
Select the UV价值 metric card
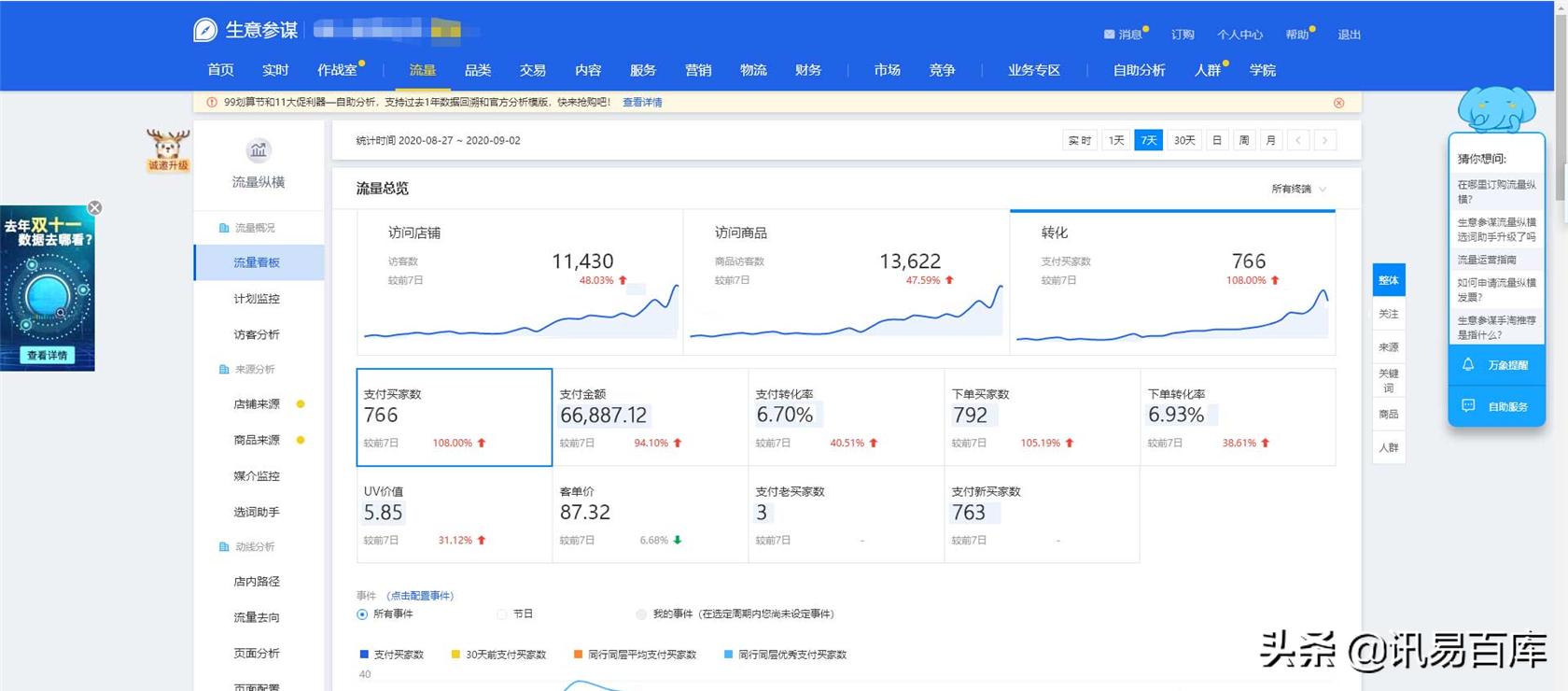[x=455, y=515]
